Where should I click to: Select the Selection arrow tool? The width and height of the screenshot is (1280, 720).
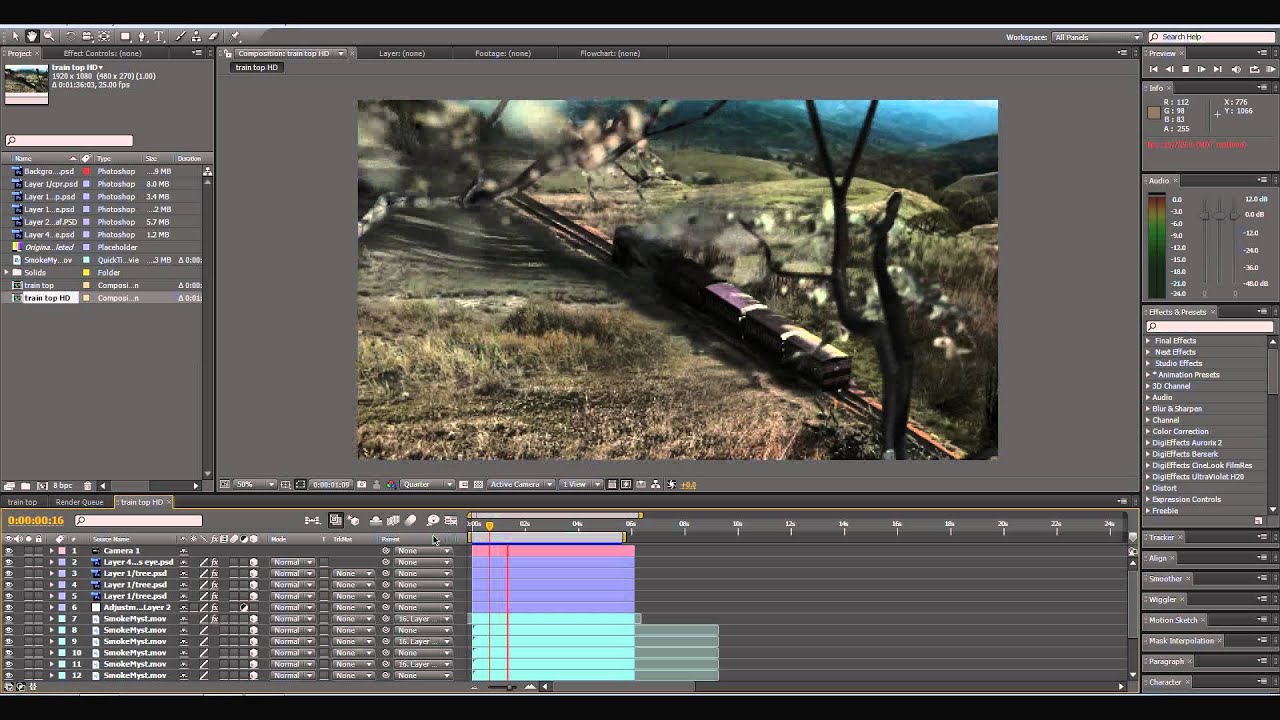pyautogui.click(x=16, y=36)
